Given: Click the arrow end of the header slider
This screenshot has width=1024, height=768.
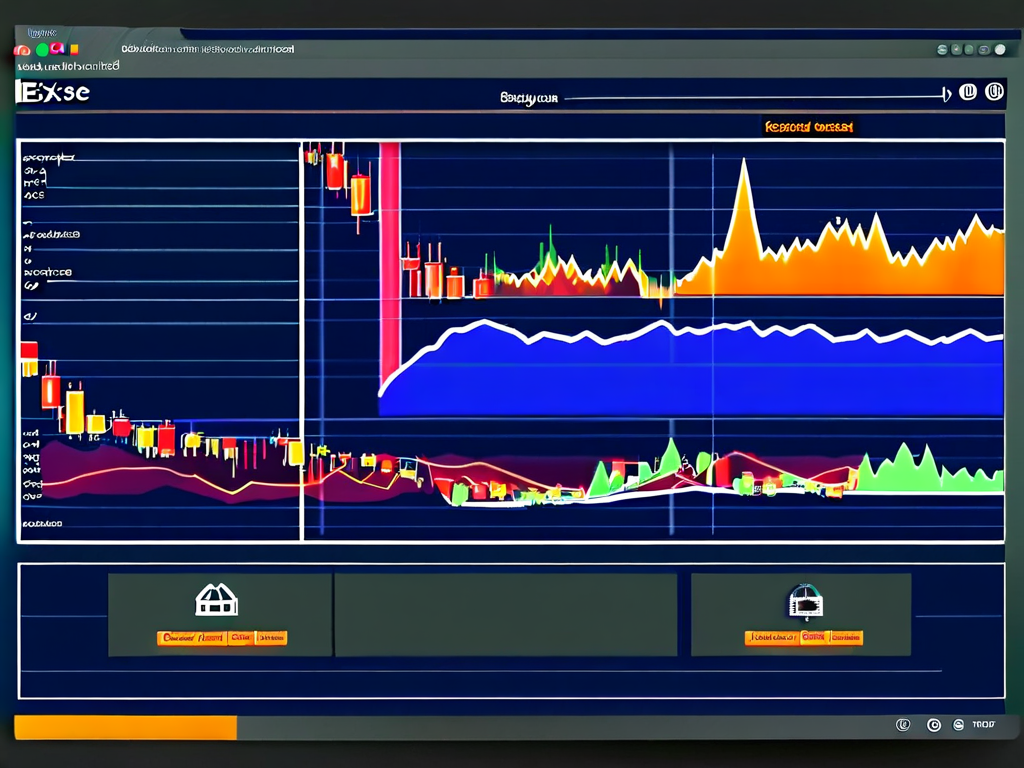Looking at the screenshot, I should pyautogui.click(x=946, y=96).
